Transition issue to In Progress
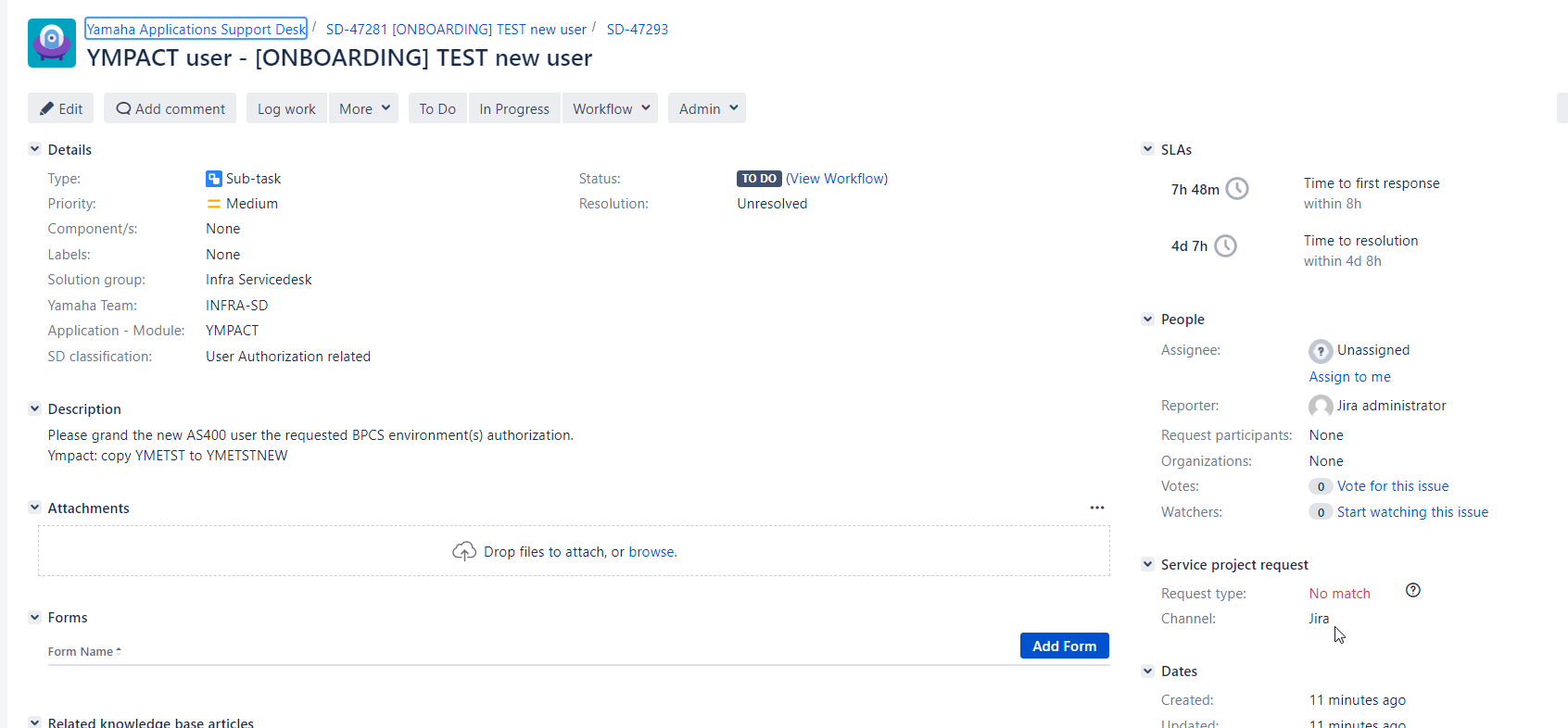This screenshot has height=728, width=1568. pos(514,108)
